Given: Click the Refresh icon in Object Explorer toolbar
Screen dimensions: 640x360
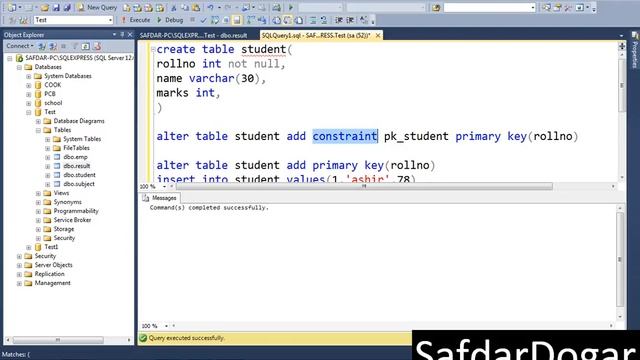Looking at the screenshot, I should pyautogui.click(x=86, y=46).
